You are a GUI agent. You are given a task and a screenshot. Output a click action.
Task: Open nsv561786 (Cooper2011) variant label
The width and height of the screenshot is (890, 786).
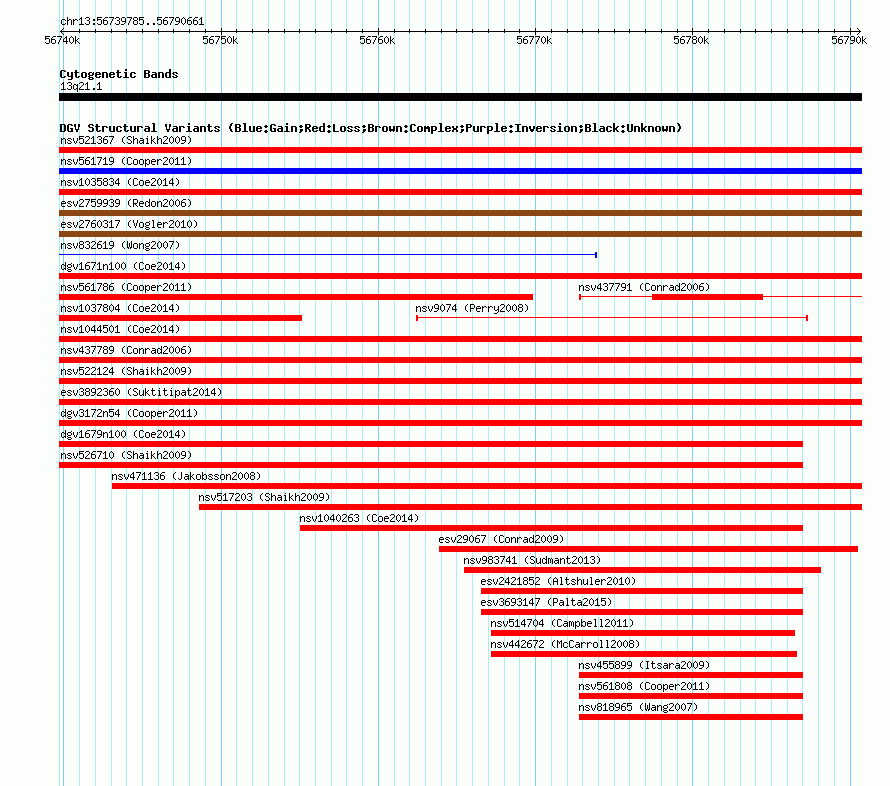pos(126,287)
